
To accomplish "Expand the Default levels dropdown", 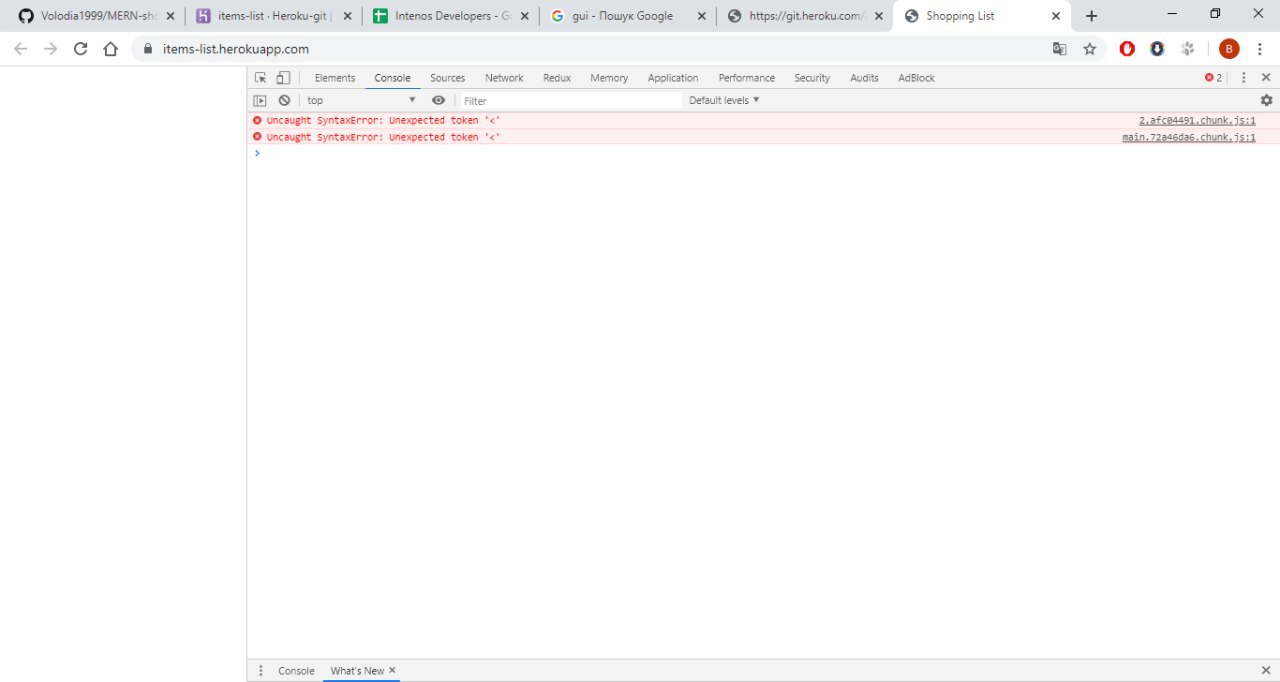I will (724, 100).
